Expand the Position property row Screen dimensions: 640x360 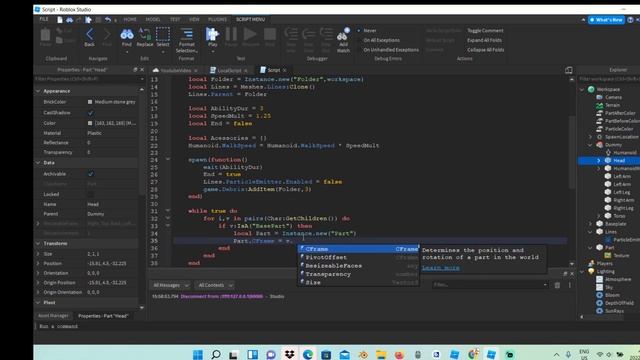(x=38, y=264)
